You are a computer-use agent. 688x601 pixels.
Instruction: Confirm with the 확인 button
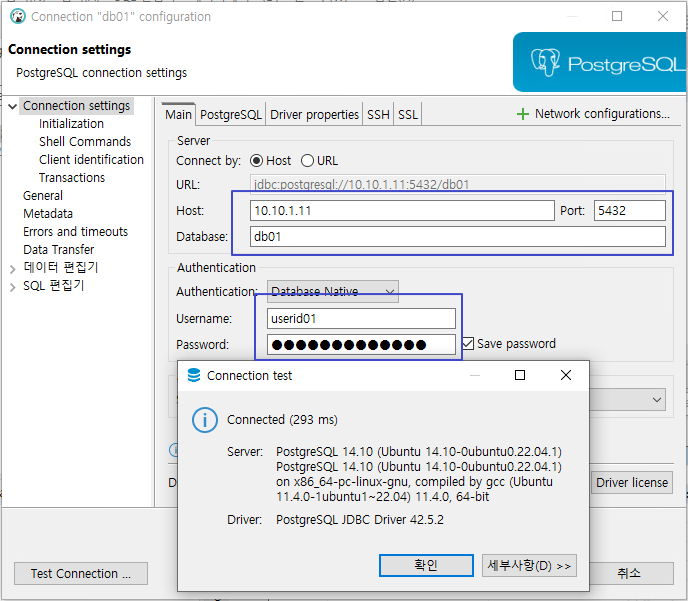(426, 565)
